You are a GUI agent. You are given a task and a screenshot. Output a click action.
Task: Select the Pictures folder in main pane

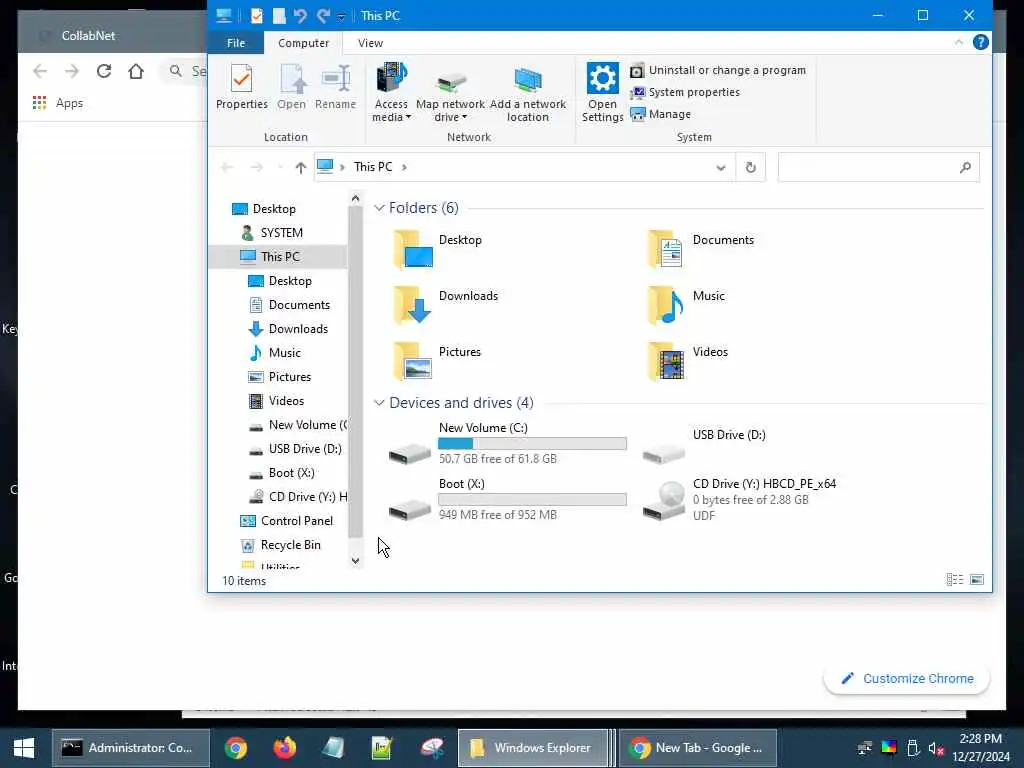click(436, 361)
